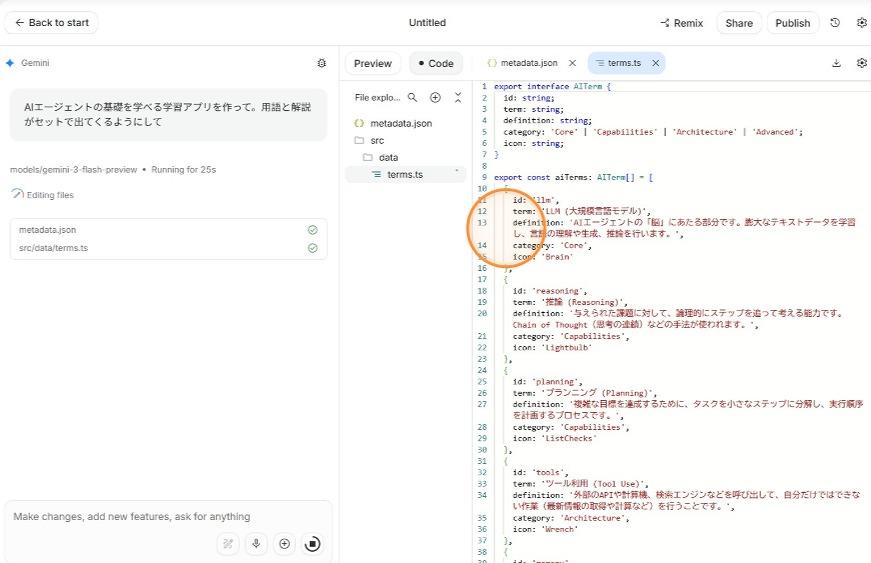Search files in the file explorer
Viewport: 871px width, 563px height.
[x=412, y=98]
